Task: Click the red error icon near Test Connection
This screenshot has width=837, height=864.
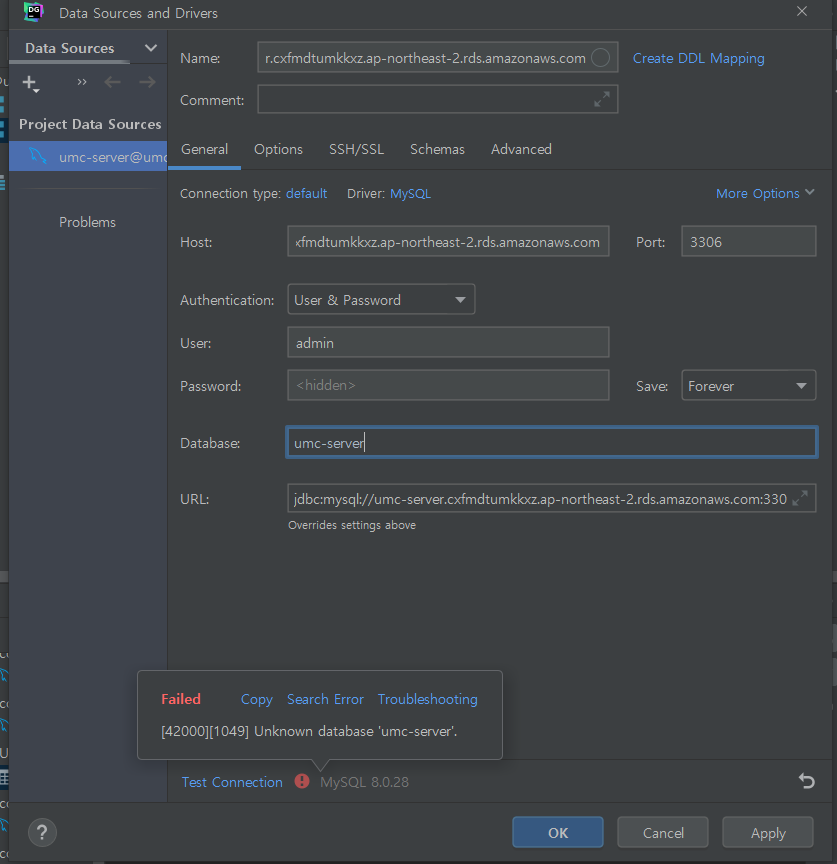Action: [301, 781]
